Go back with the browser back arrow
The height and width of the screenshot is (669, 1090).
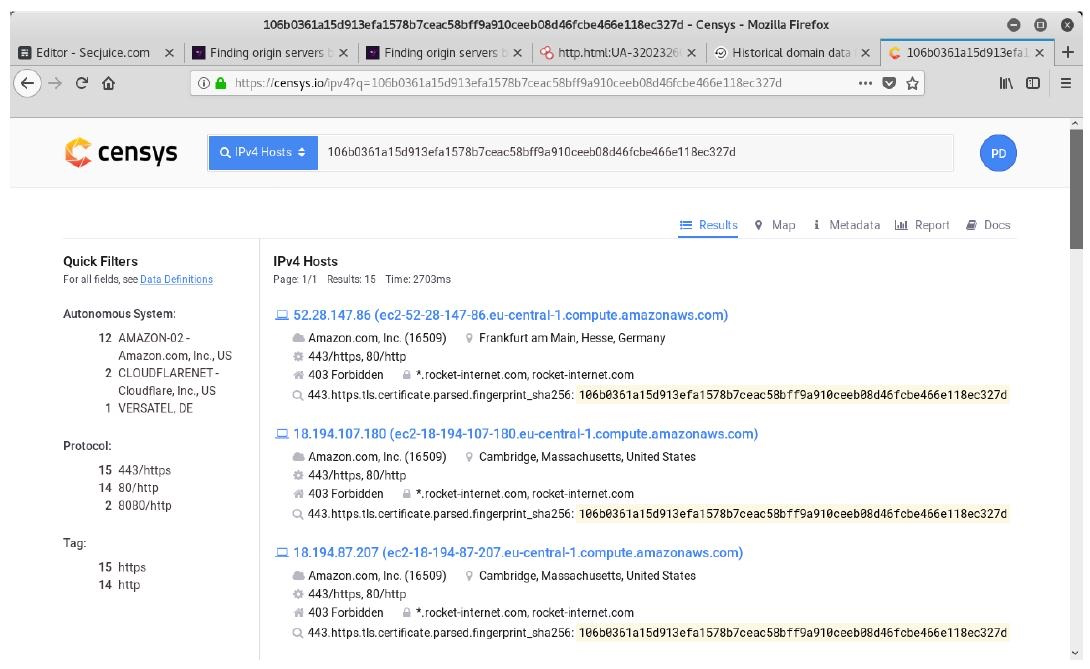tap(27, 83)
